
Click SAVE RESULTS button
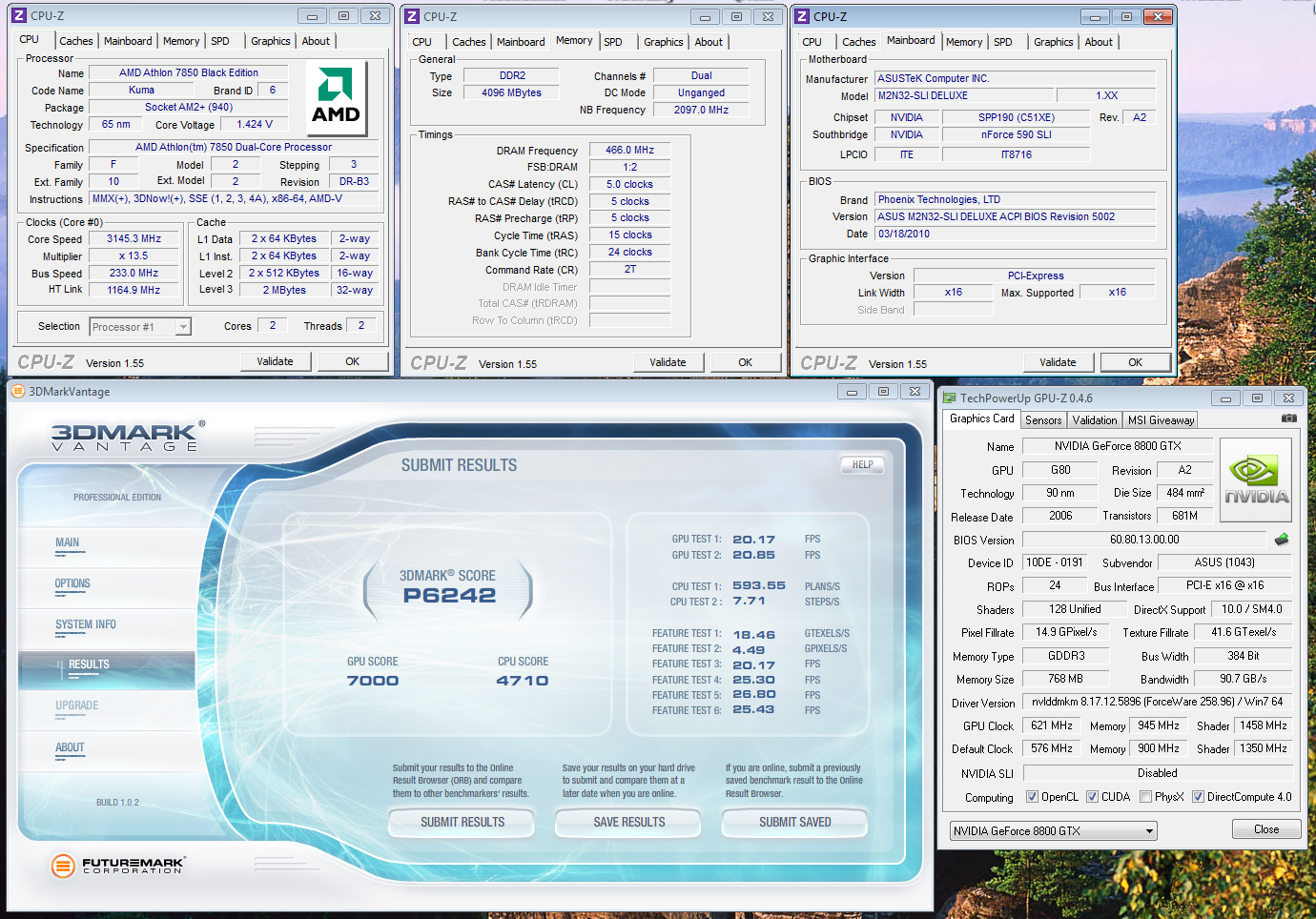click(628, 822)
